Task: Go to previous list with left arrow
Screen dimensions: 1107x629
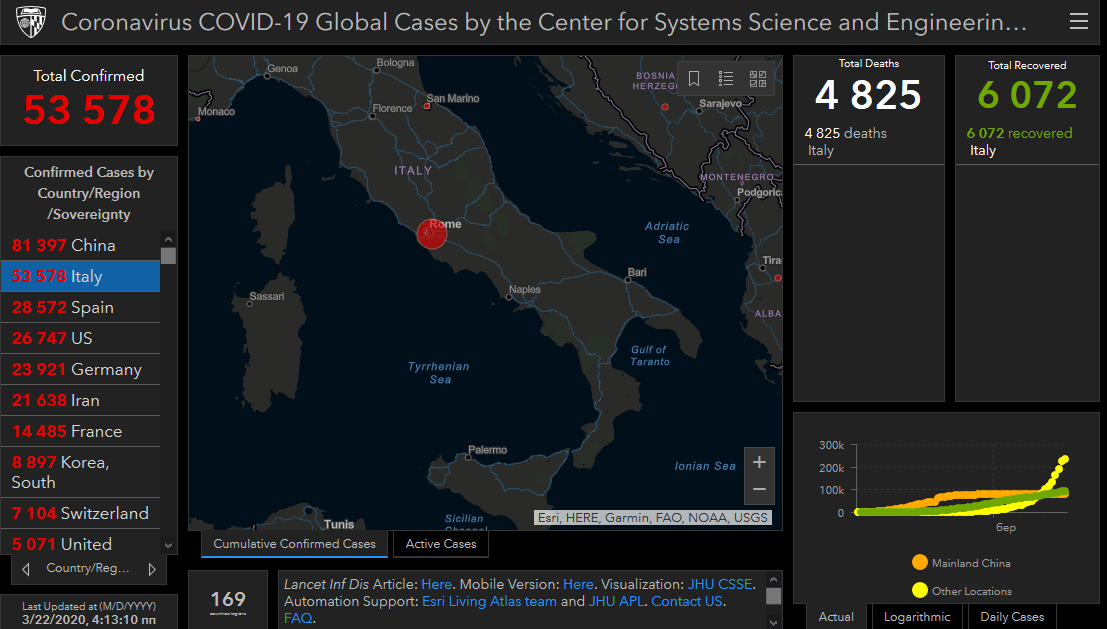Action: [x=26, y=569]
